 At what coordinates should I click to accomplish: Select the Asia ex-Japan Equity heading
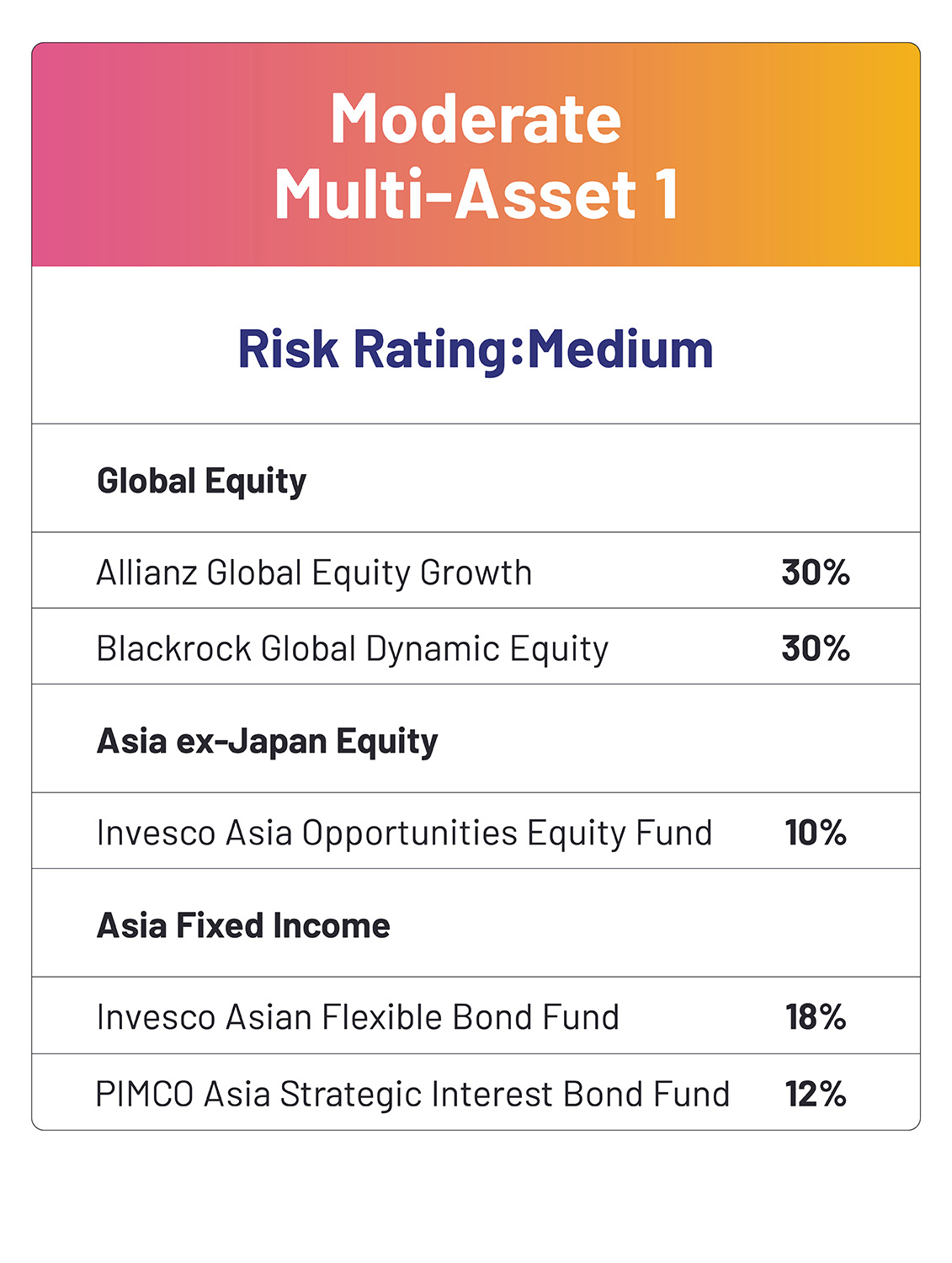click(x=267, y=741)
